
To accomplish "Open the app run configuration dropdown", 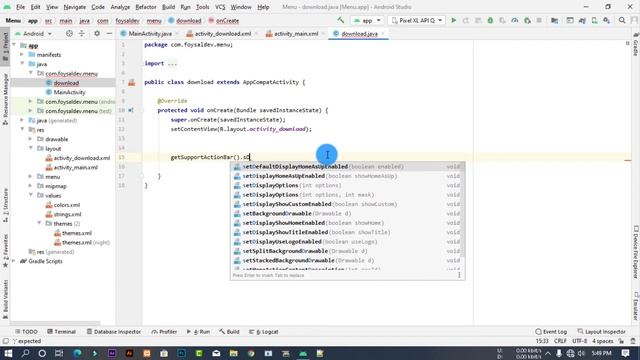I will coord(367,20).
